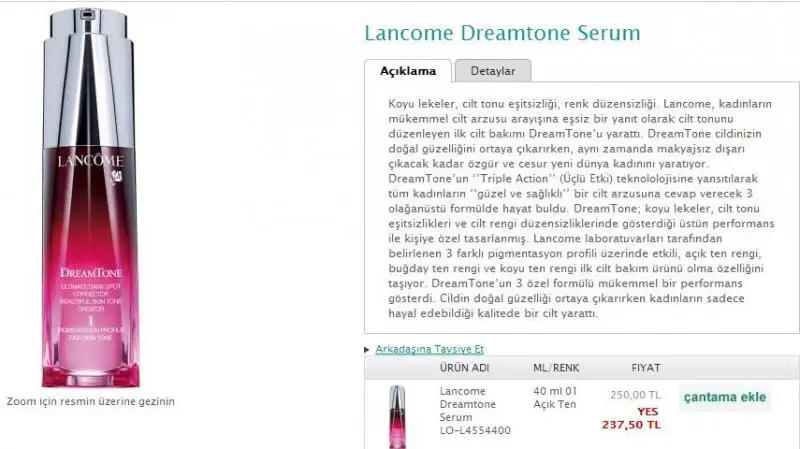The width and height of the screenshot is (800, 449).
Task: Open the Detaylar tab
Action: click(x=493, y=71)
